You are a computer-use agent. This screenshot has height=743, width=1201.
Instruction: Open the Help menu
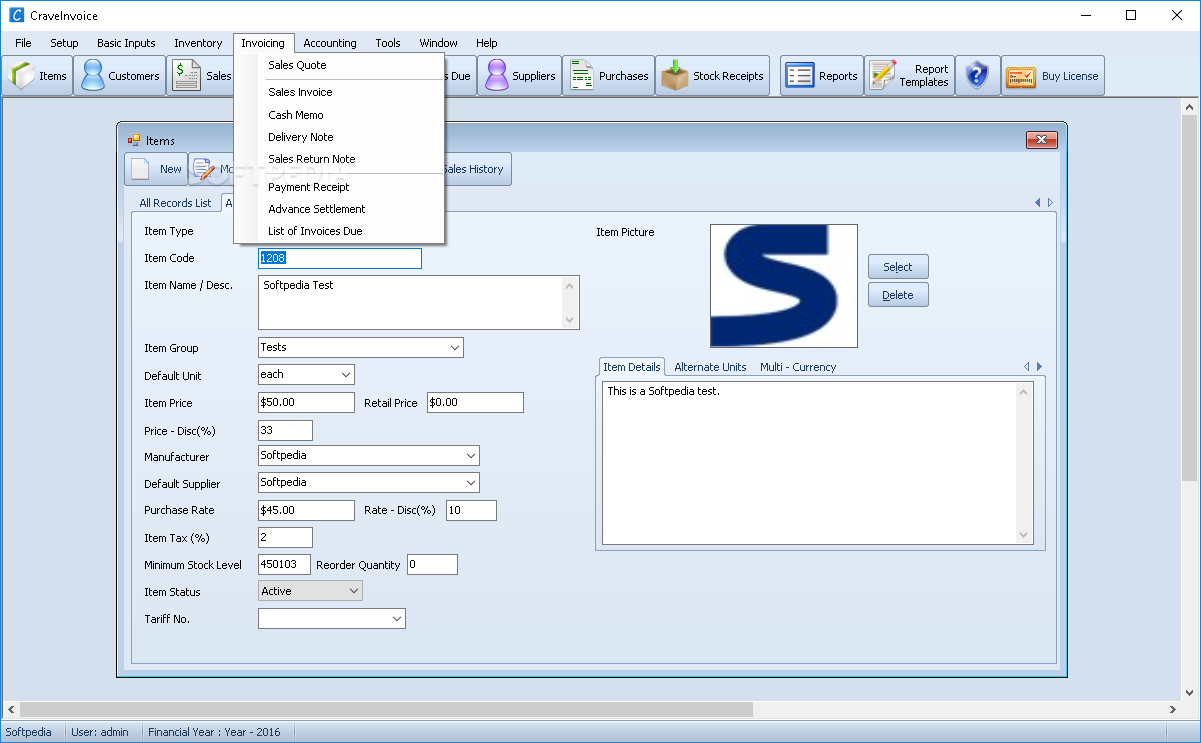pos(487,43)
